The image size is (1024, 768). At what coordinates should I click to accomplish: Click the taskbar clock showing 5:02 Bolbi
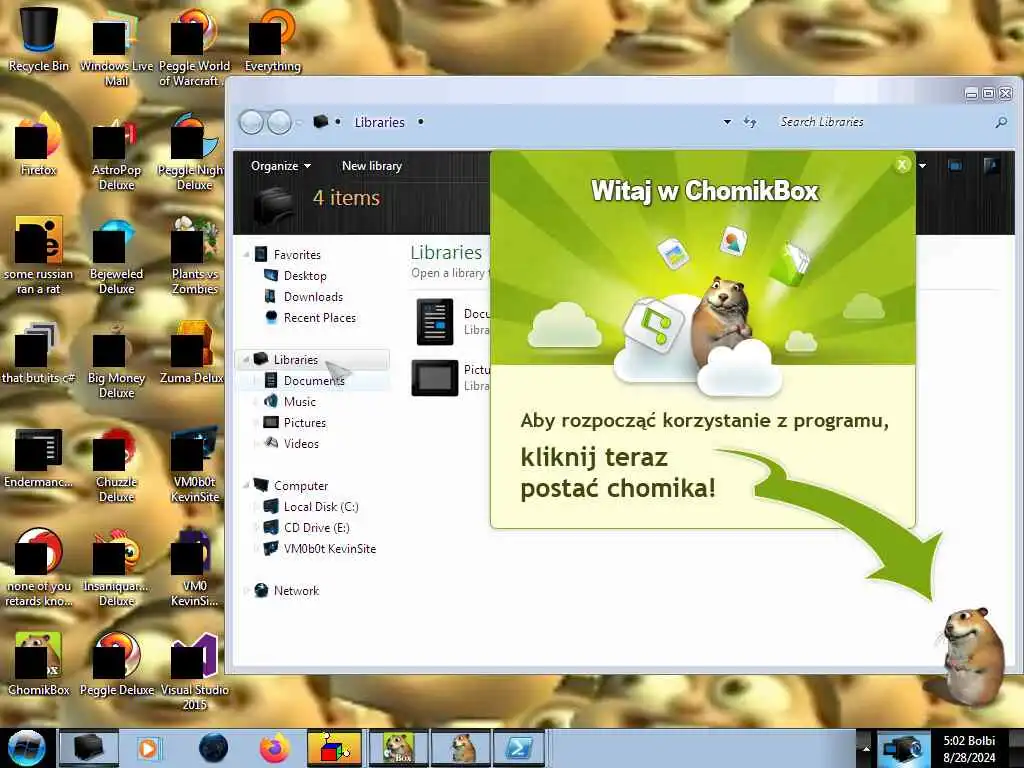969,749
